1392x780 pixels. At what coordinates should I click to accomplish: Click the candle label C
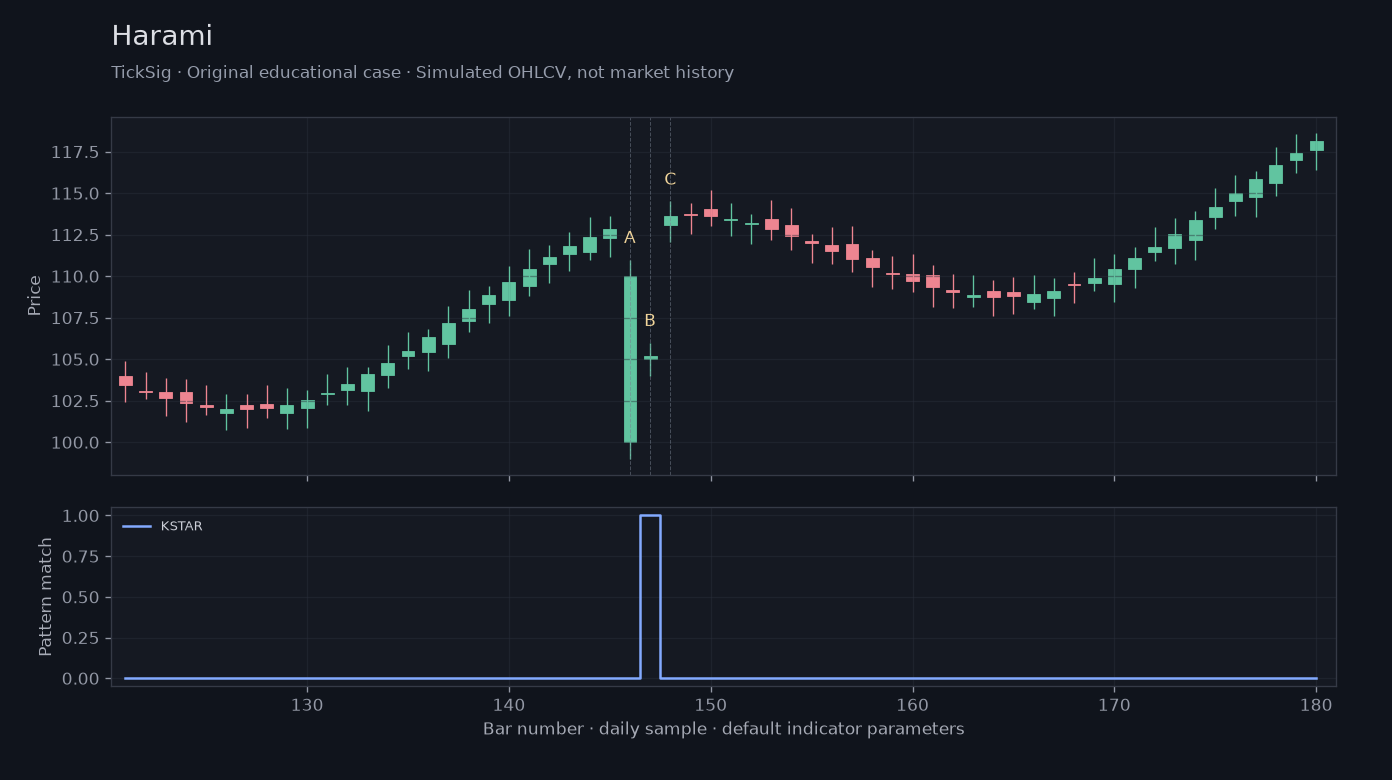click(670, 180)
